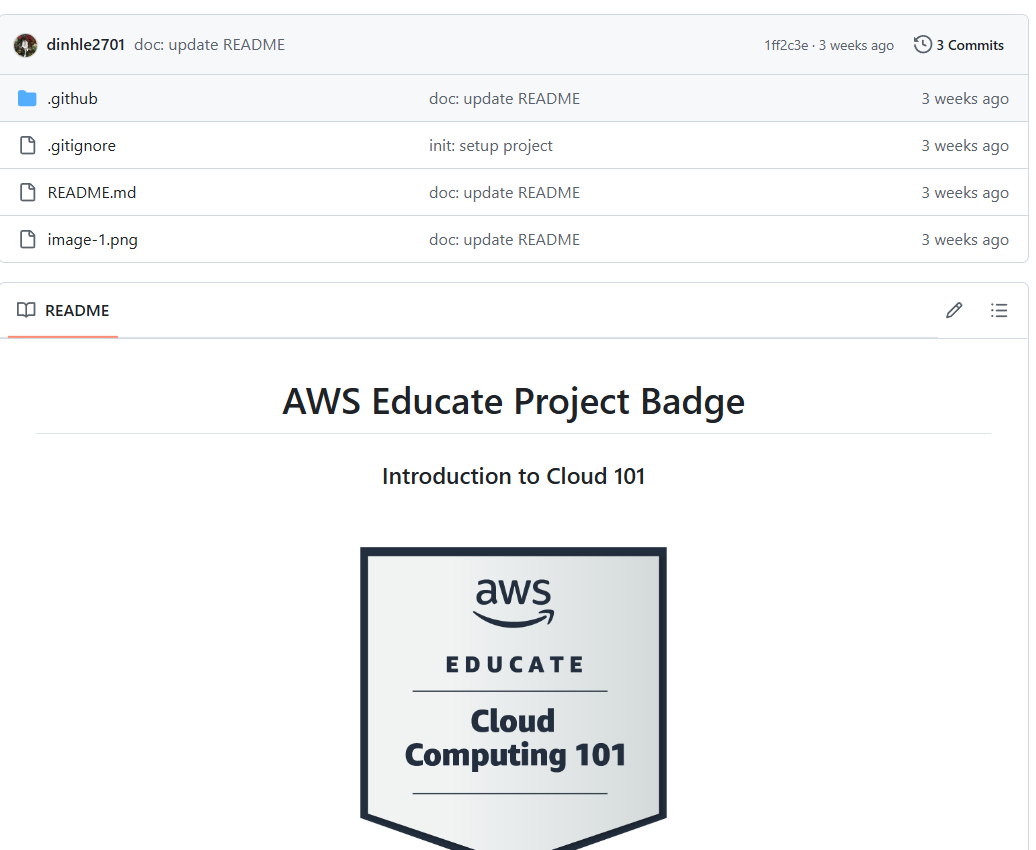Edit README using the pencil icon

tap(953, 310)
